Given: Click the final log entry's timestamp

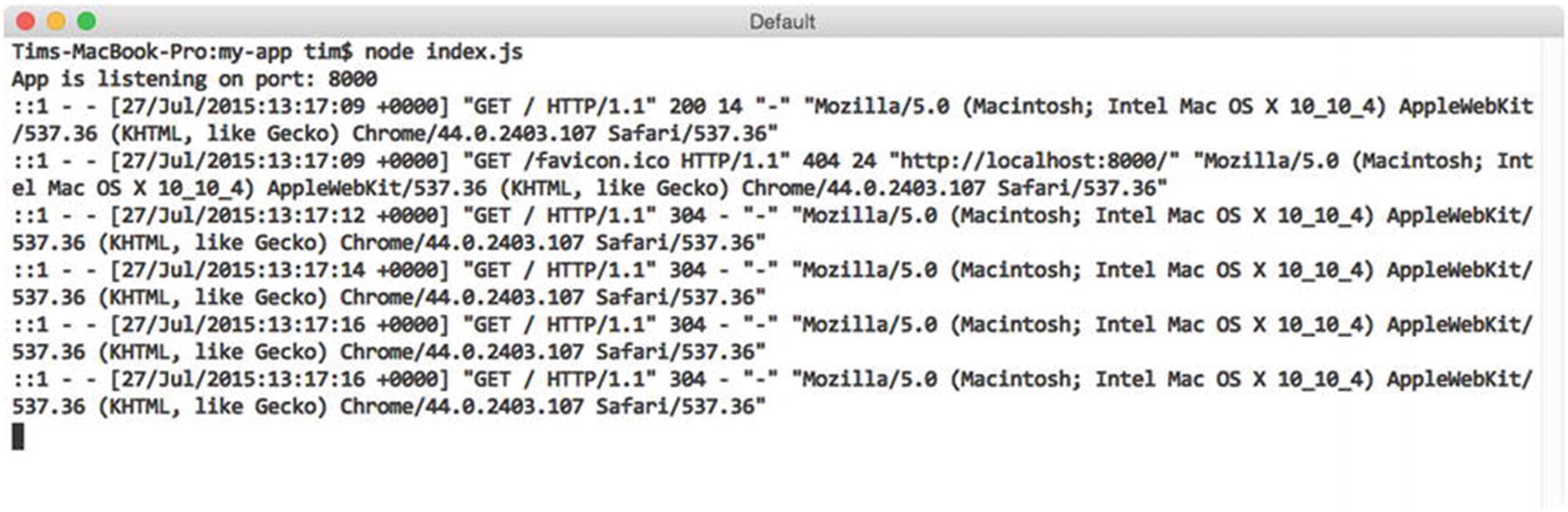Looking at the screenshot, I should click(x=279, y=379).
